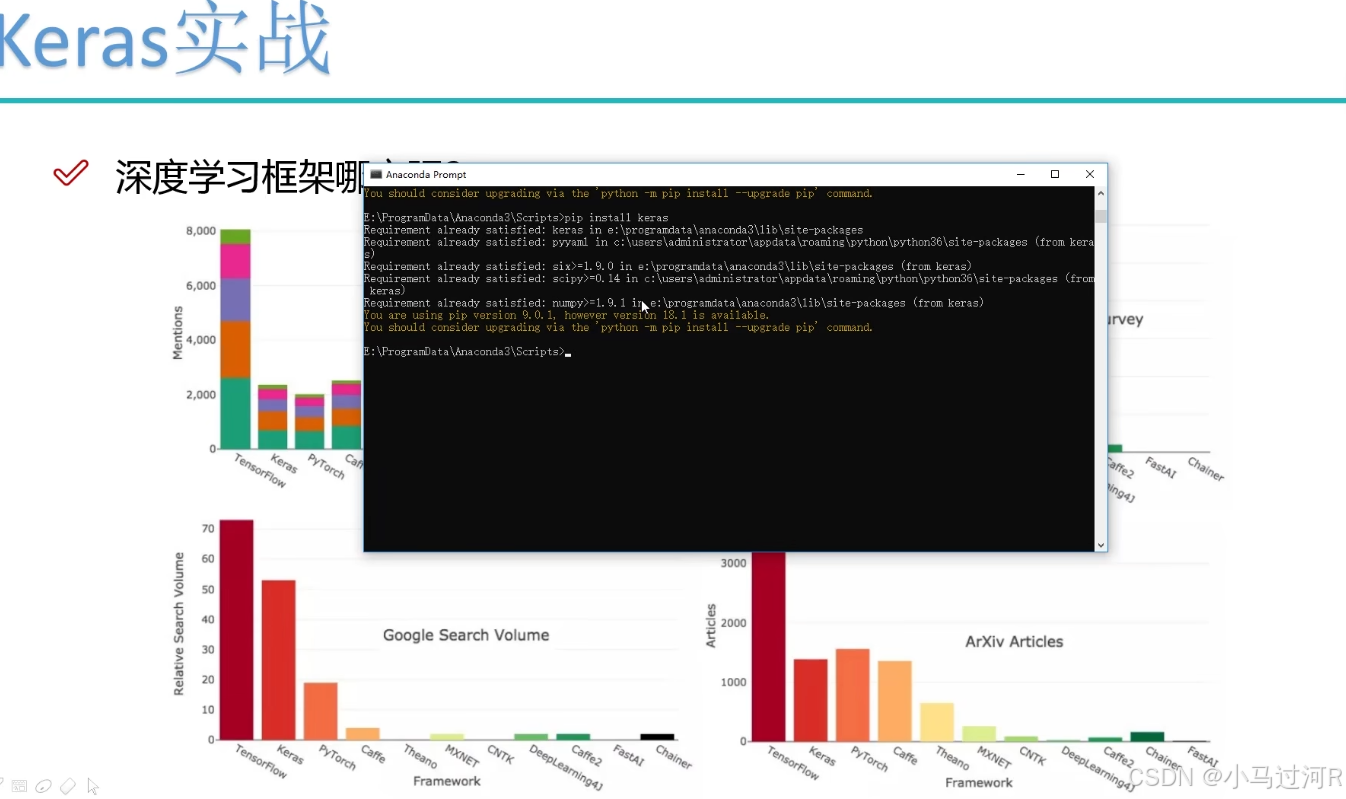This screenshot has width=1346, height=799.
Task: Click the 'Keras实战' slide title
Action: [163, 42]
